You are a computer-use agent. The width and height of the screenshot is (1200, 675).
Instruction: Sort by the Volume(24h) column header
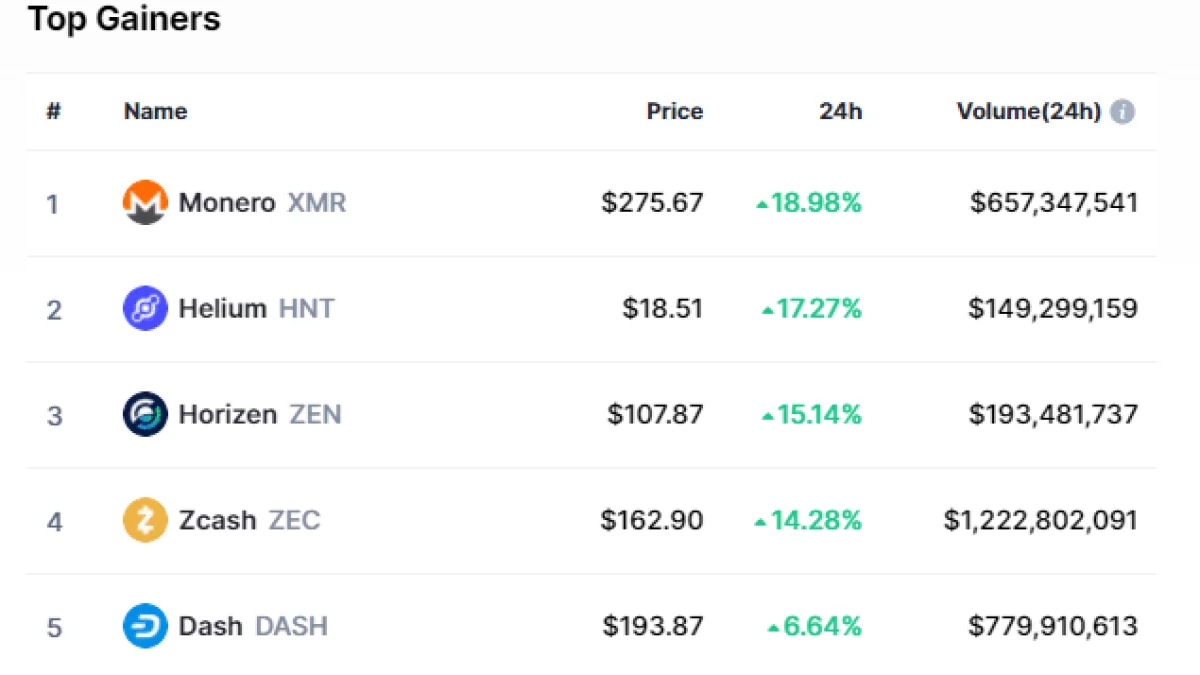[1028, 112]
